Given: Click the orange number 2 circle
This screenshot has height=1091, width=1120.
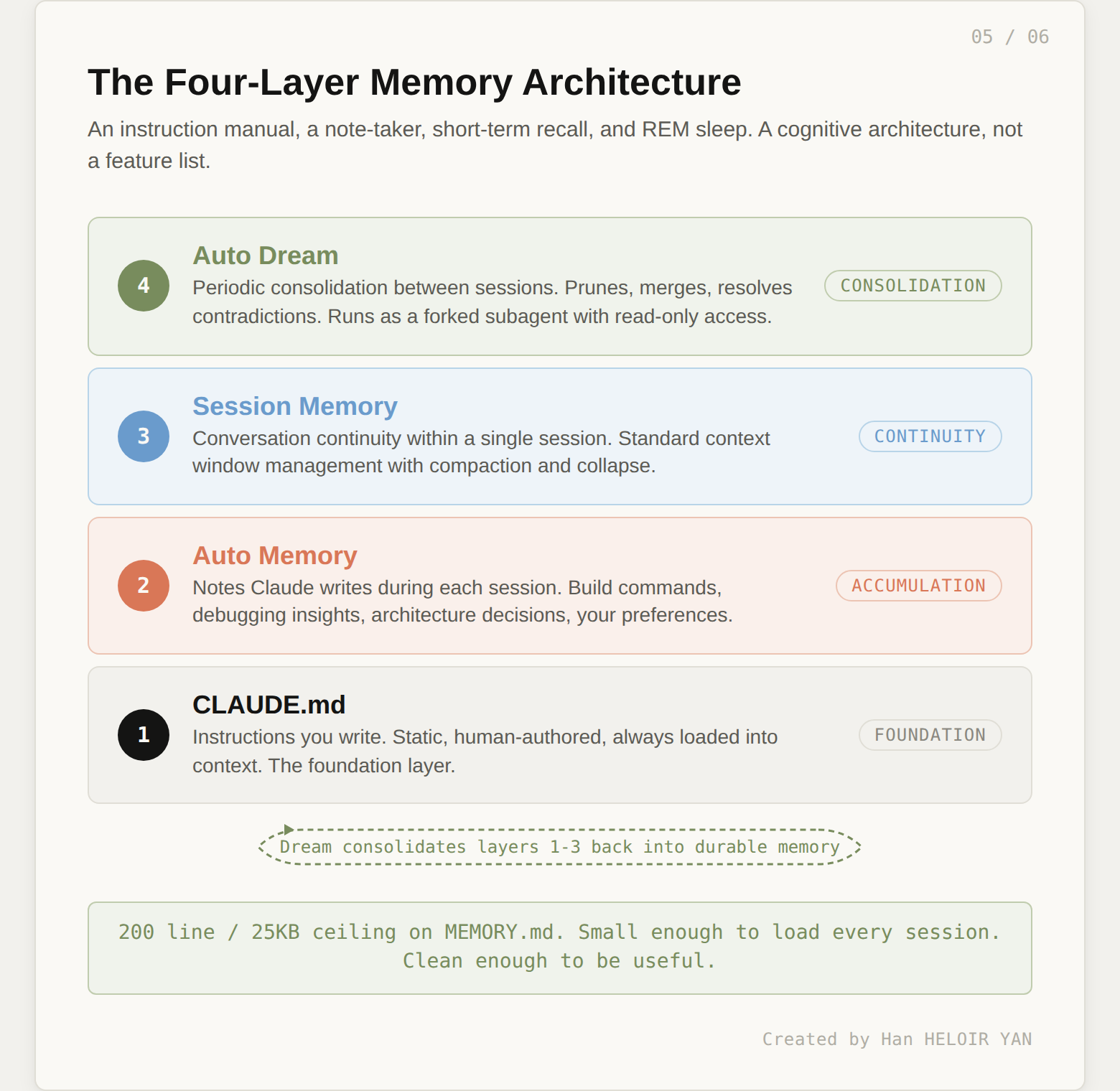Looking at the screenshot, I should [x=144, y=586].
